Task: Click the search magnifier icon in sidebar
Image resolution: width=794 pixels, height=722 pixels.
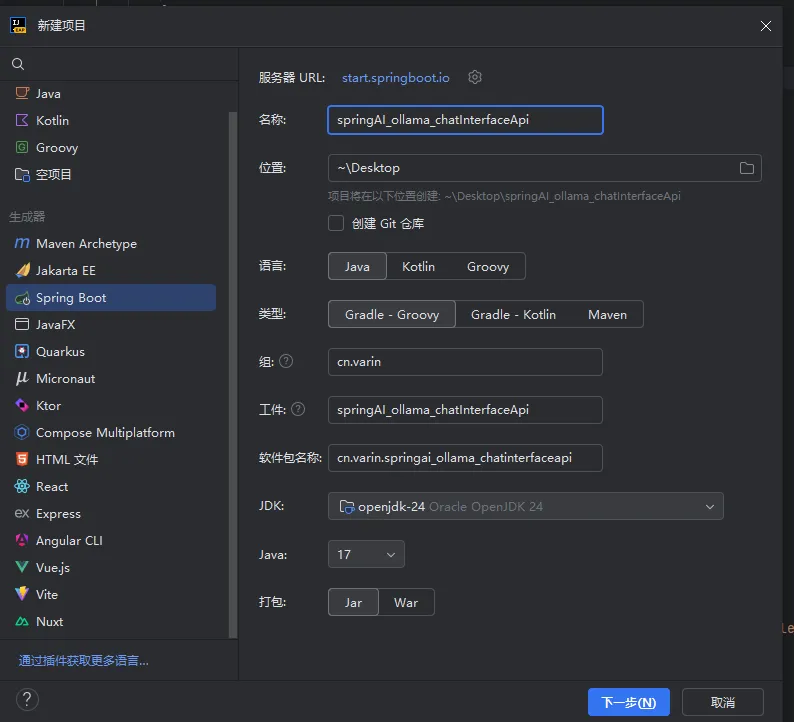Action: click(18, 64)
